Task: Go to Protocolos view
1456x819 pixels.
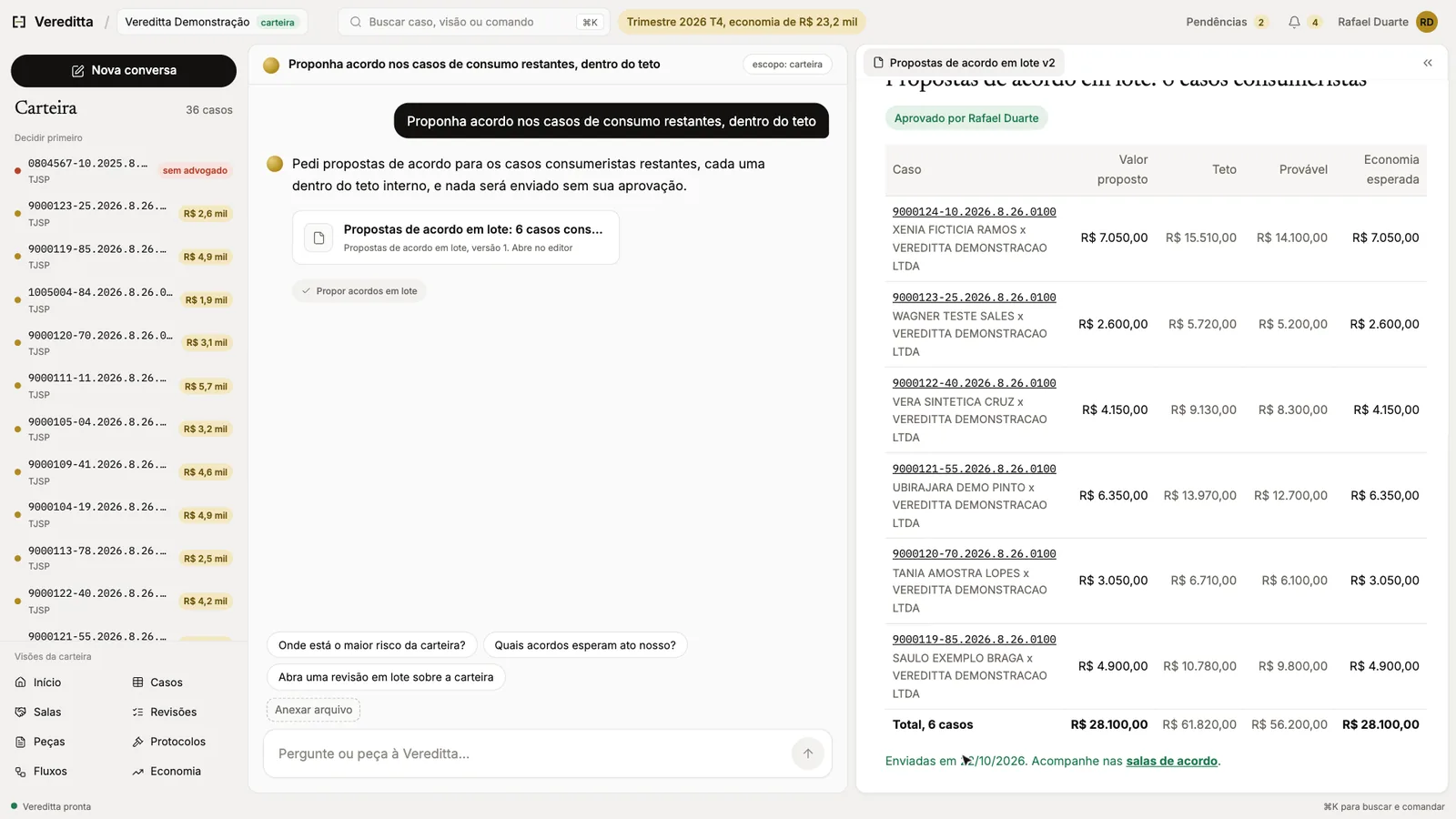Action: pyautogui.click(x=169, y=742)
